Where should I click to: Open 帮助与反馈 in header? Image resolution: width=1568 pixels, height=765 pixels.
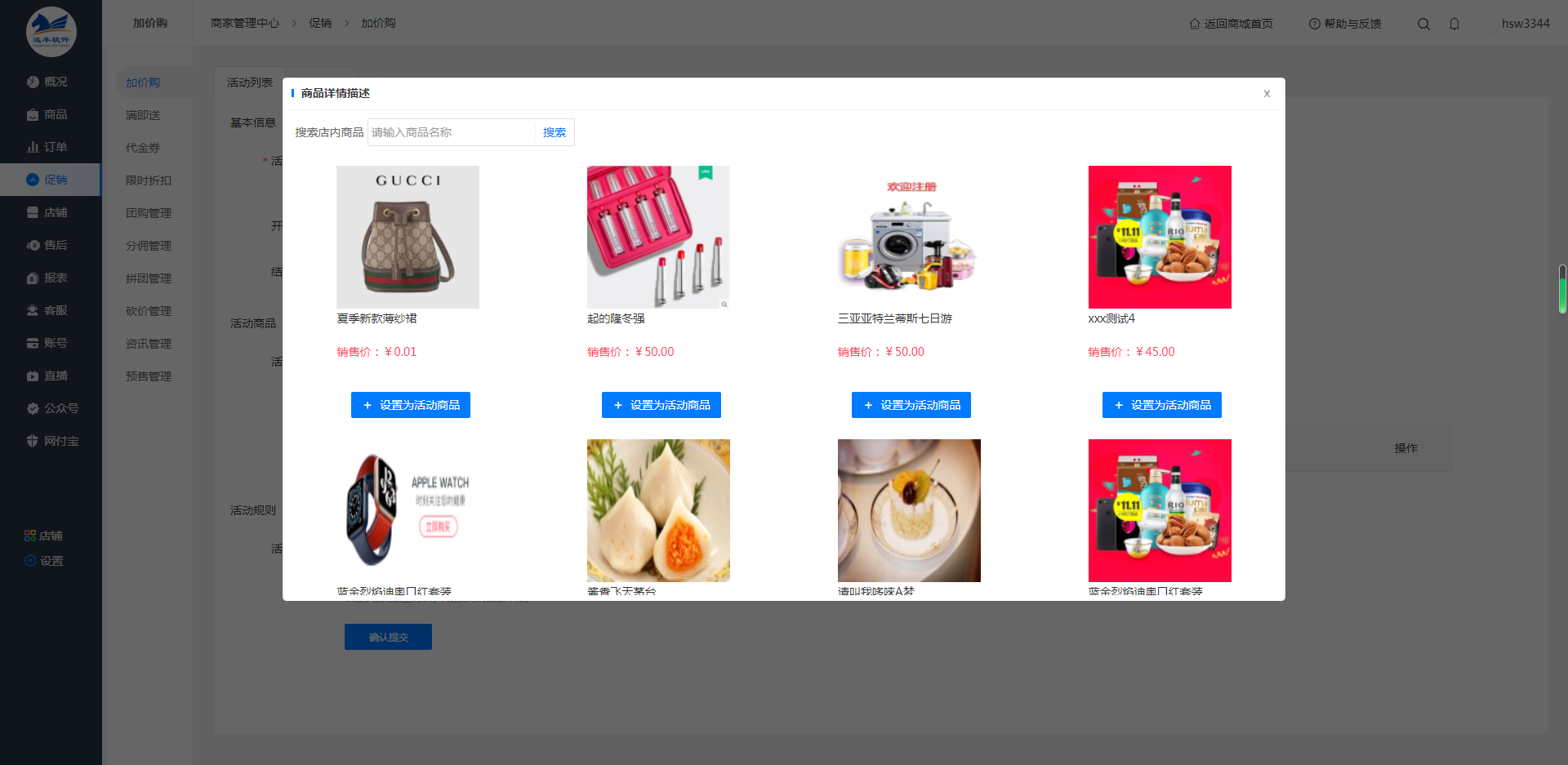(x=1345, y=24)
